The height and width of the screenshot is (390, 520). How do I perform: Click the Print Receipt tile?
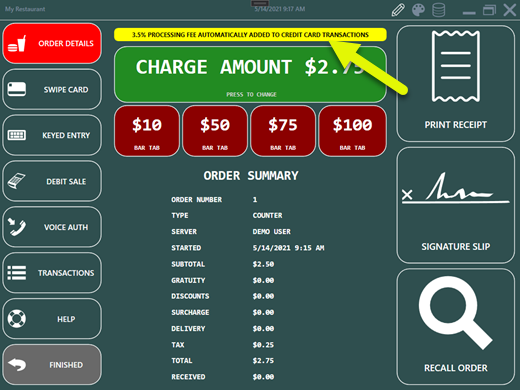click(456, 84)
